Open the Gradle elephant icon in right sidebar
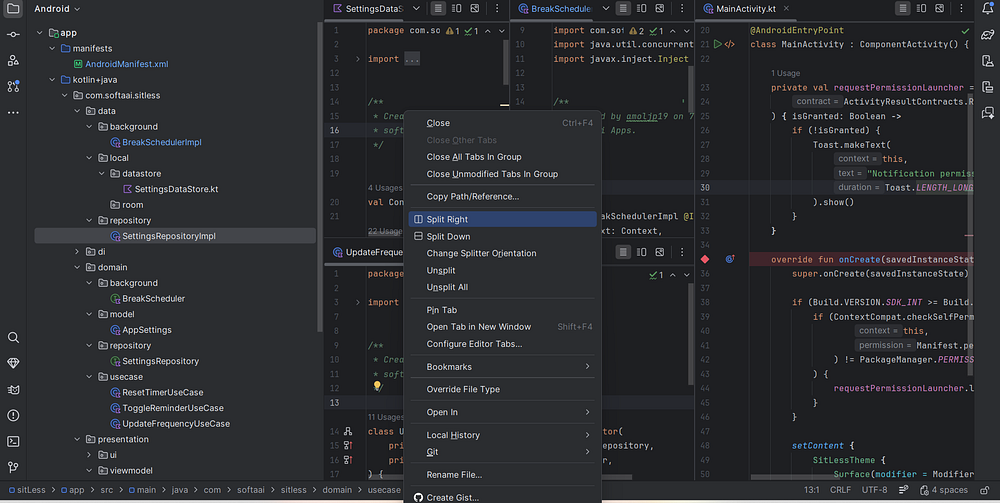 pos(987,34)
